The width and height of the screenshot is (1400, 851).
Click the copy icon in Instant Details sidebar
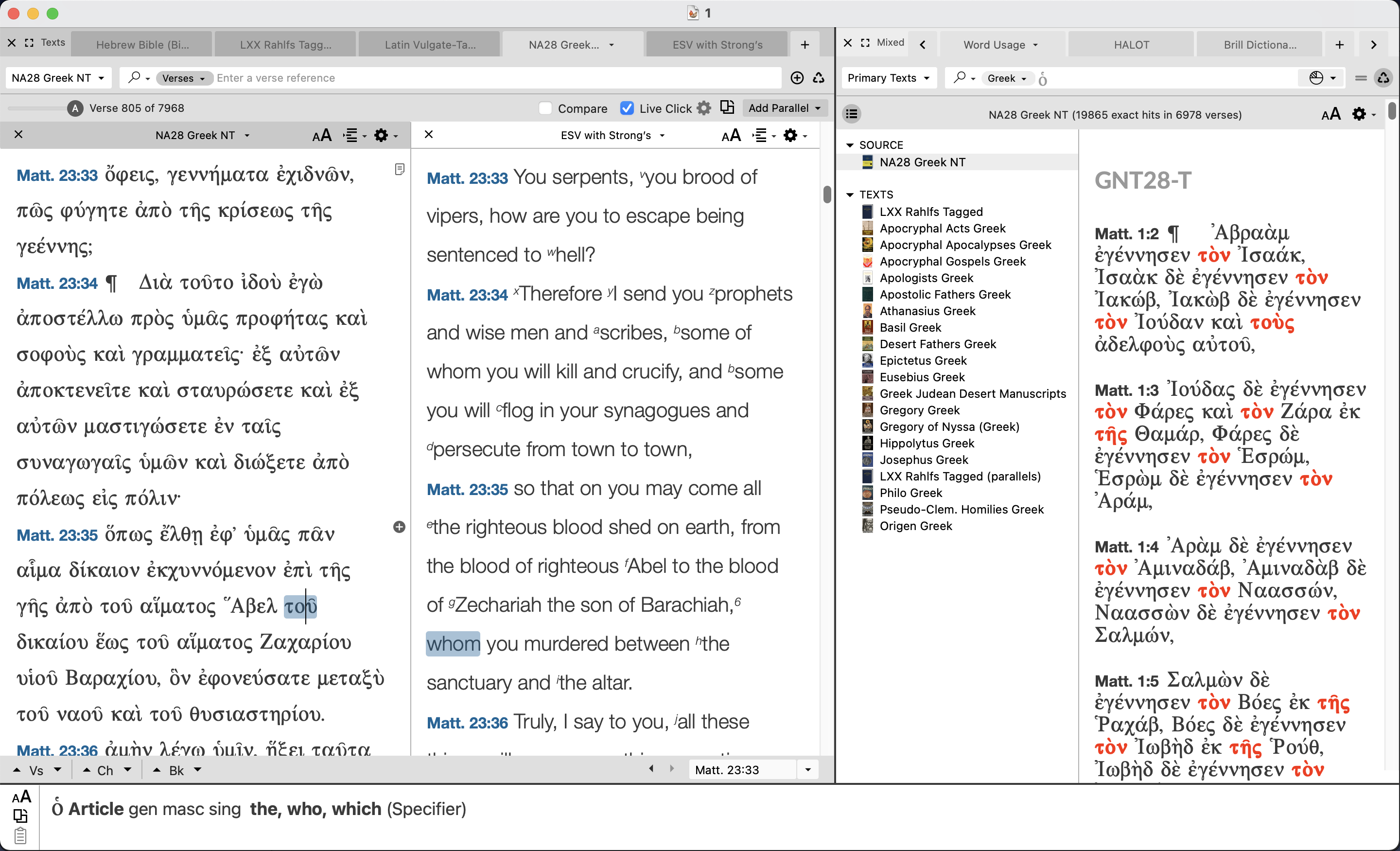[x=21, y=816]
